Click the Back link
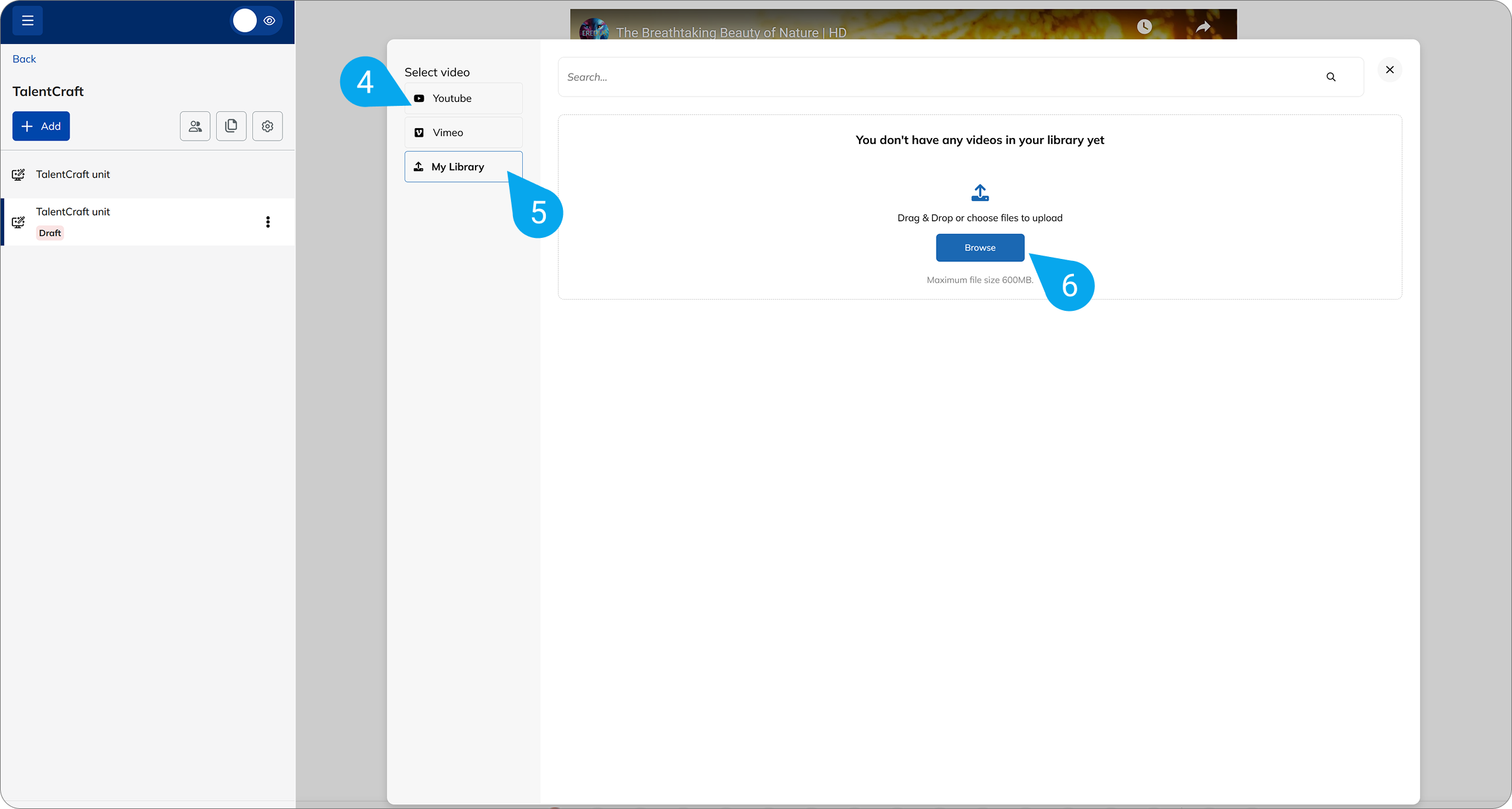 point(24,58)
